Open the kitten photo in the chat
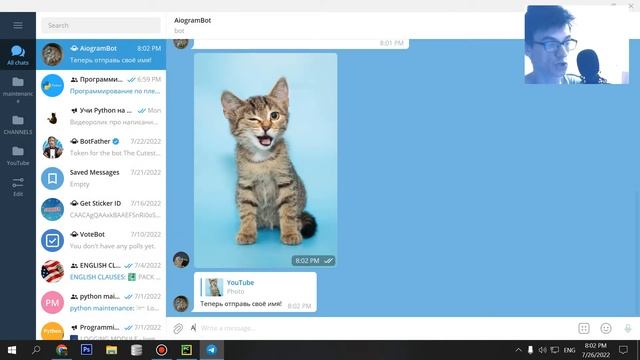Viewport: 640px width, 360px height. coord(265,160)
